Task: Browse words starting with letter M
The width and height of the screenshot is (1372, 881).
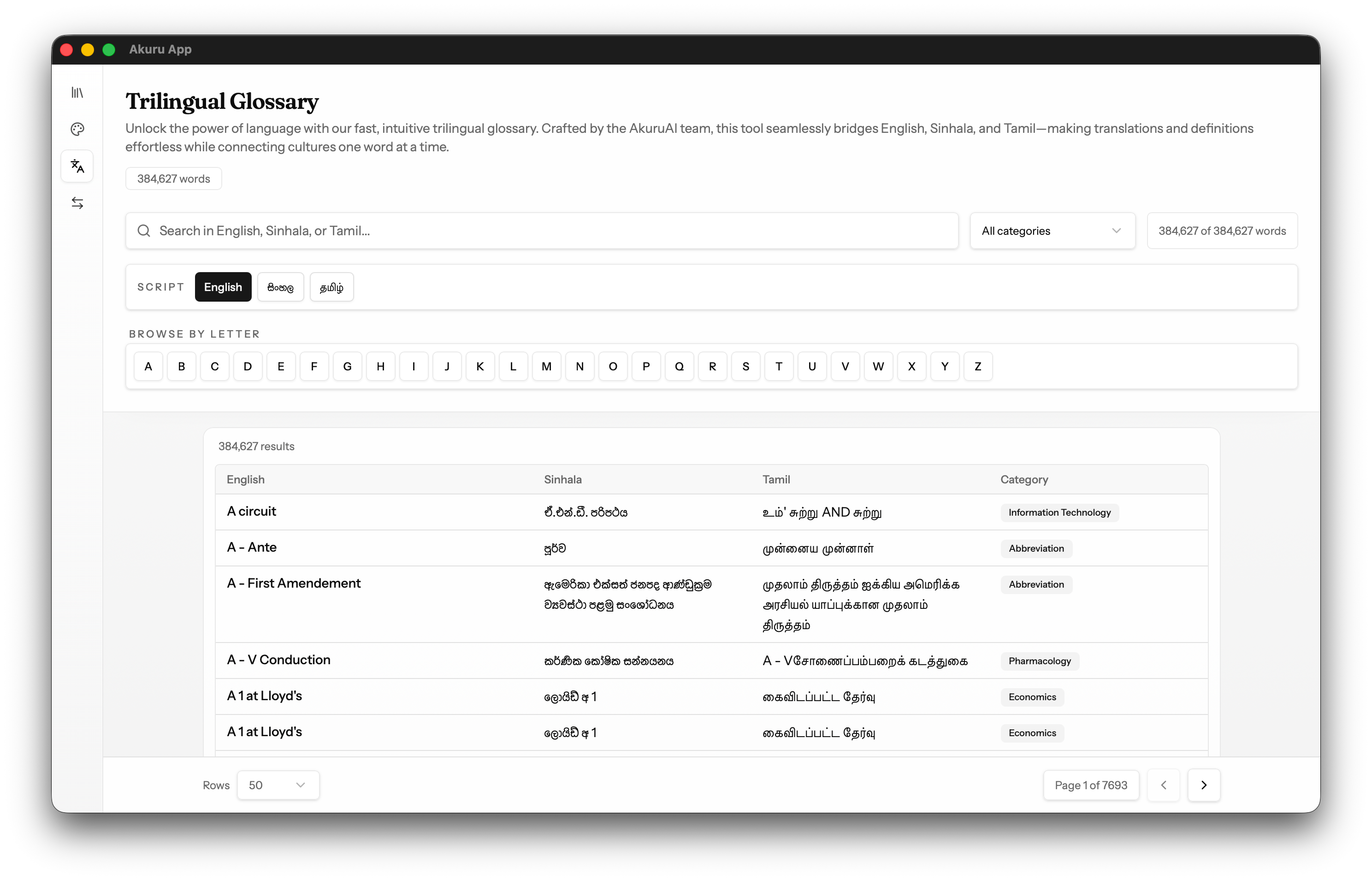Action: 546,366
